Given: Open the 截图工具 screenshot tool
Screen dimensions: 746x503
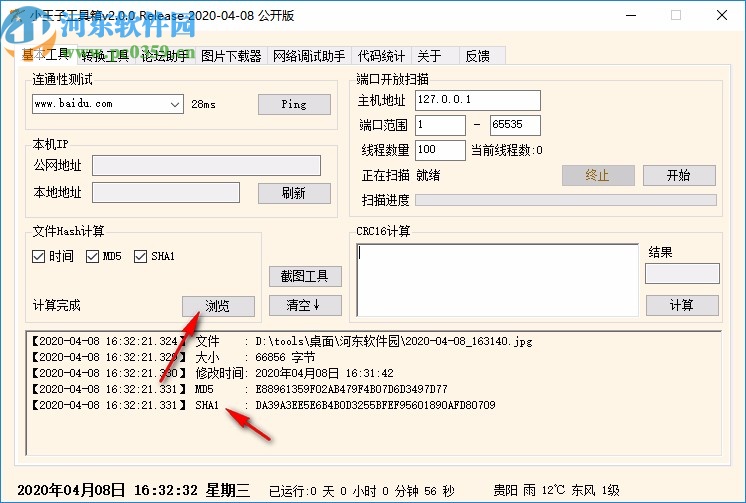Looking at the screenshot, I should (305, 276).
